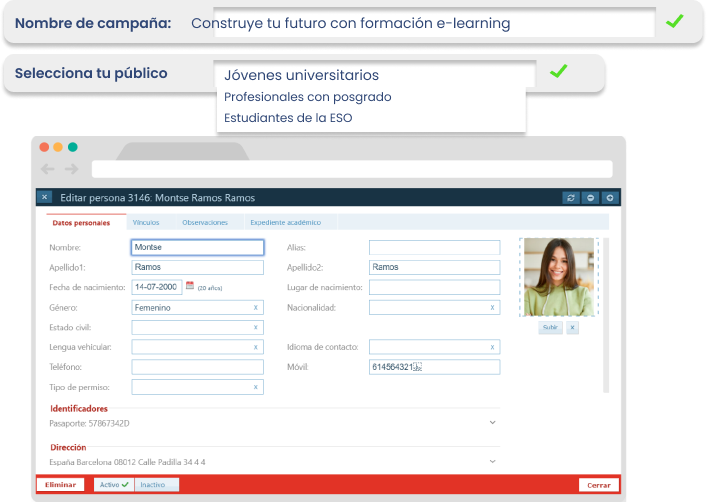Clear the Género field with its x

256,308
